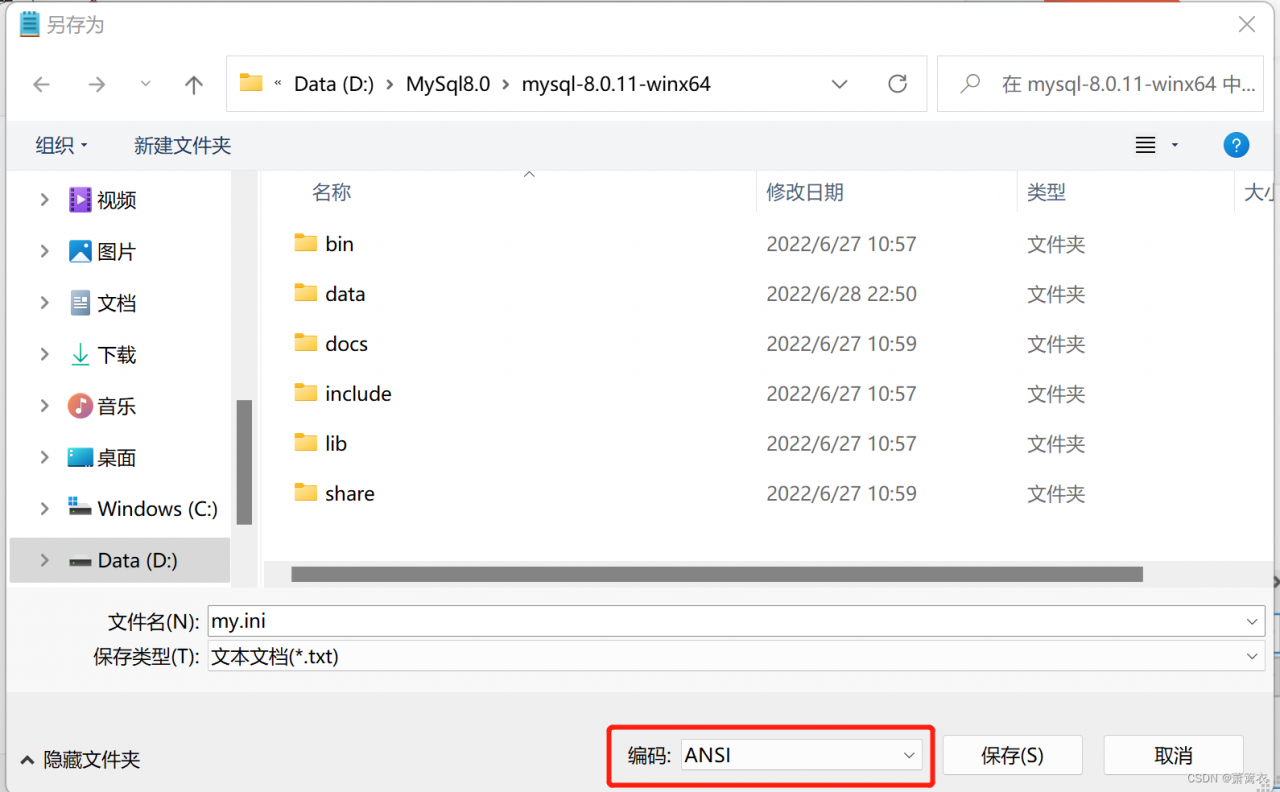Expand the 音乐 tree node
The image size is (1280, 792).
44,406
